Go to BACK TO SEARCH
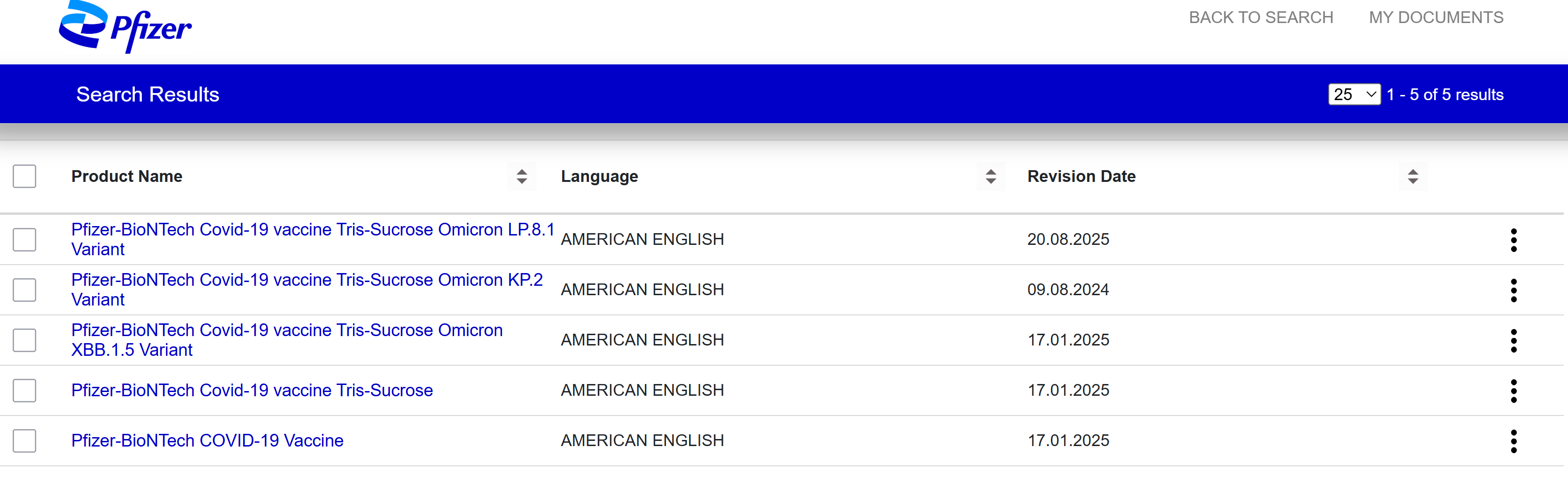Screen dimensions: 1568x502 1261,18
